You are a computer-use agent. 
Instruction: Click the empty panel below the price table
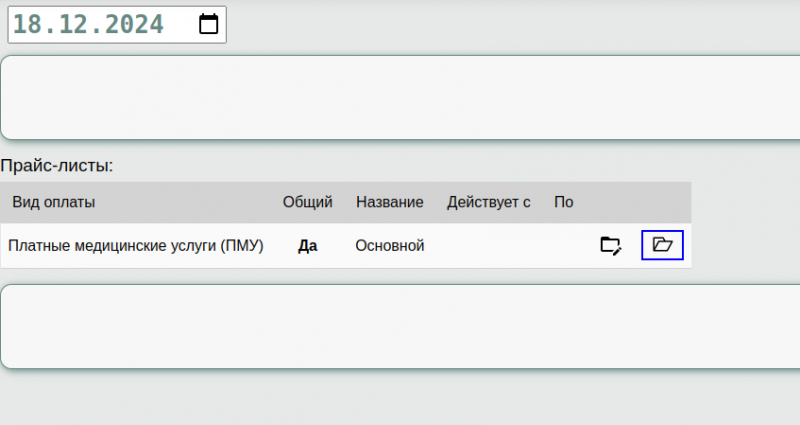coord(400,326)
